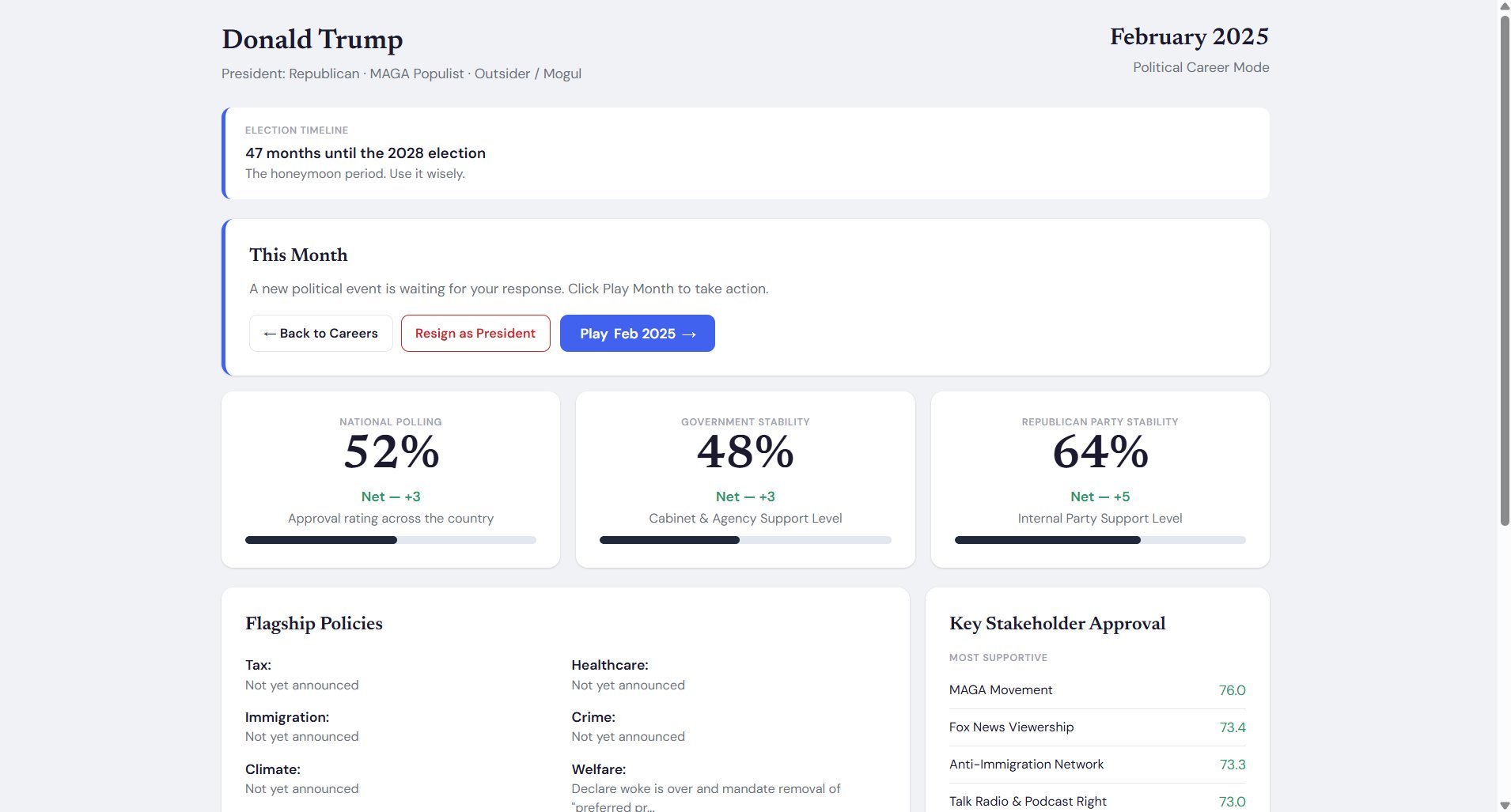The image size is (1511, 812).
Task: Click the Election Timeline panel
Action: coord(745,153)
